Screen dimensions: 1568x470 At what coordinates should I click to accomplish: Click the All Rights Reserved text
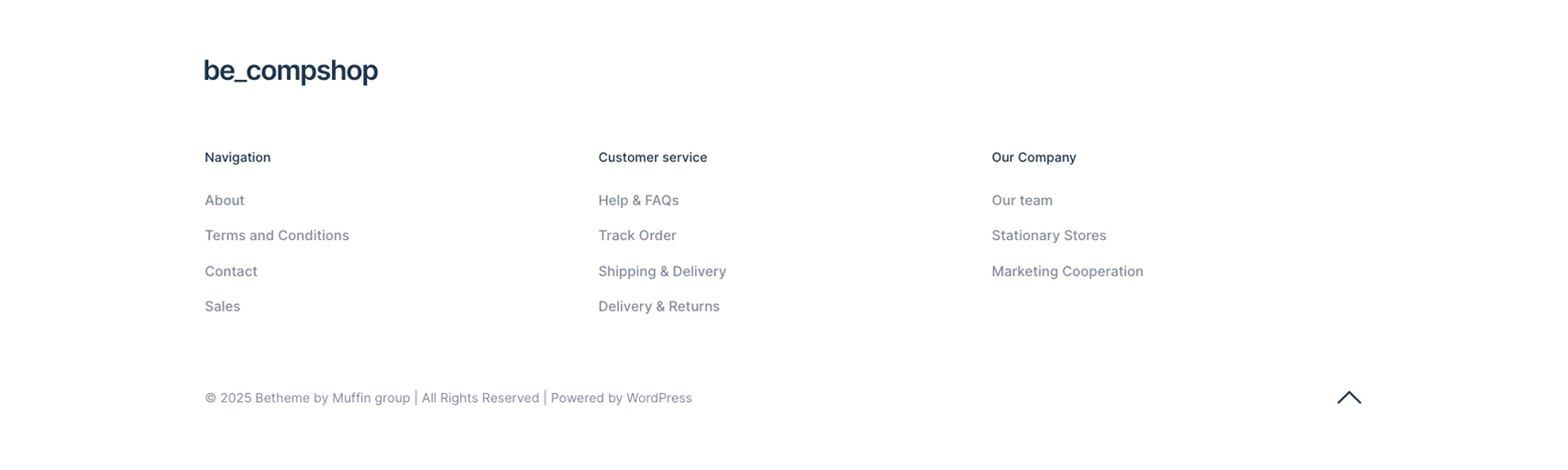click(480, 399)
